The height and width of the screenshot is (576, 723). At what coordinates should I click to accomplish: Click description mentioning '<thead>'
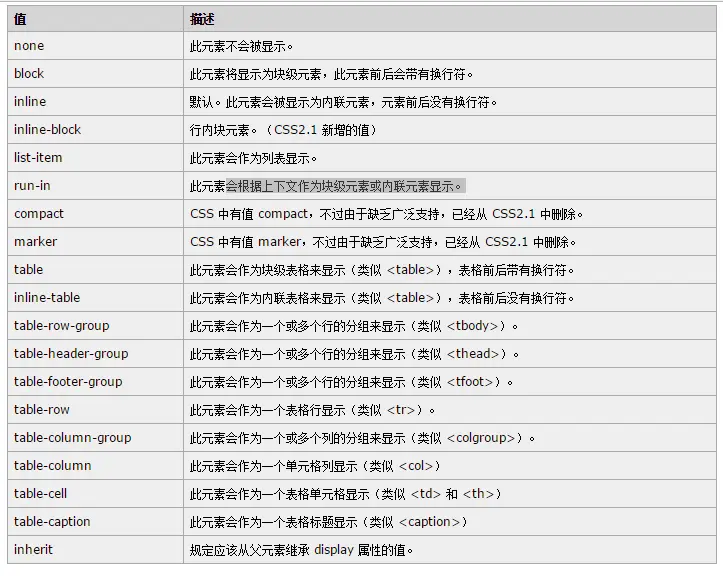354,354
